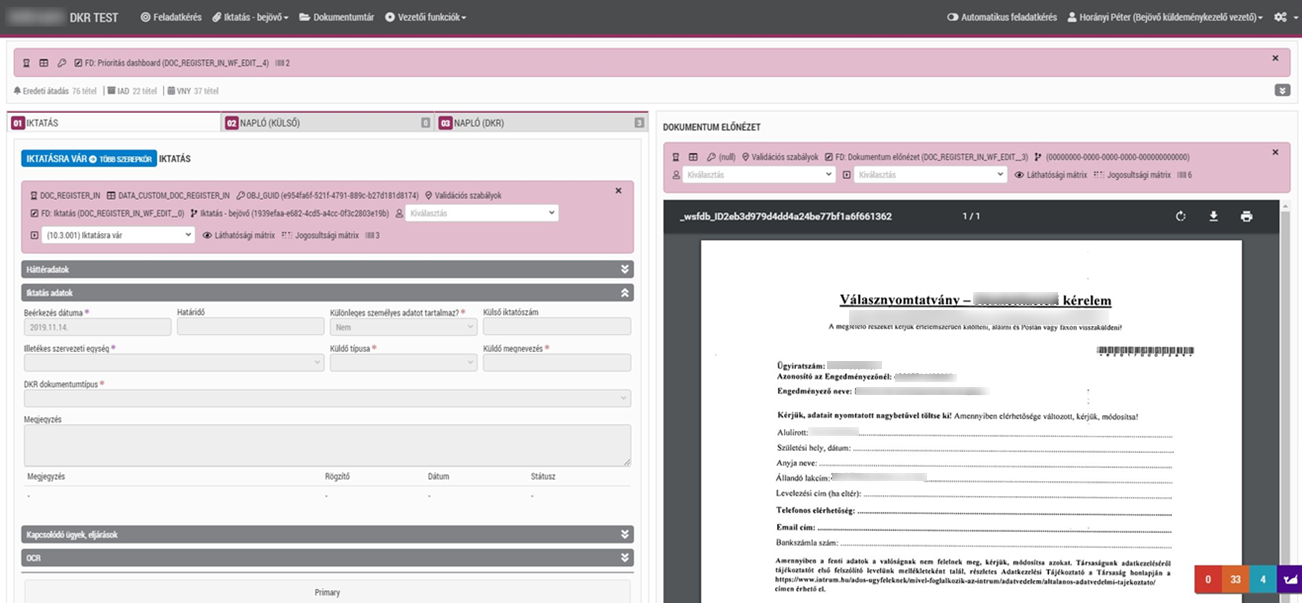The height and width of the screenshot is (603, 1302).
Task: Expand the OCR section
Action: click(327, 557)
